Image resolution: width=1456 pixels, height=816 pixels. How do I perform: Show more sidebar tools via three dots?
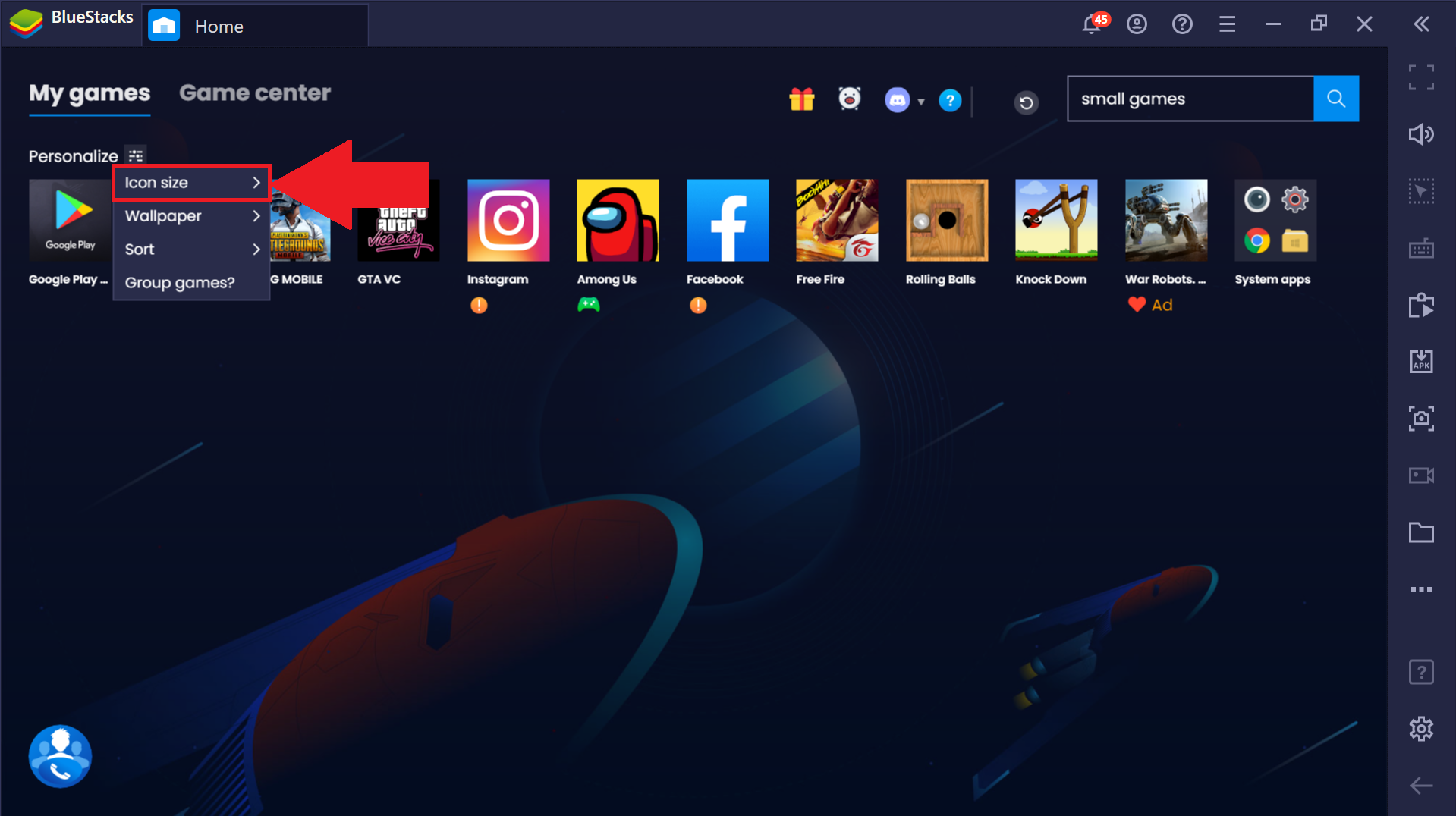click(x=1421, y=589)
